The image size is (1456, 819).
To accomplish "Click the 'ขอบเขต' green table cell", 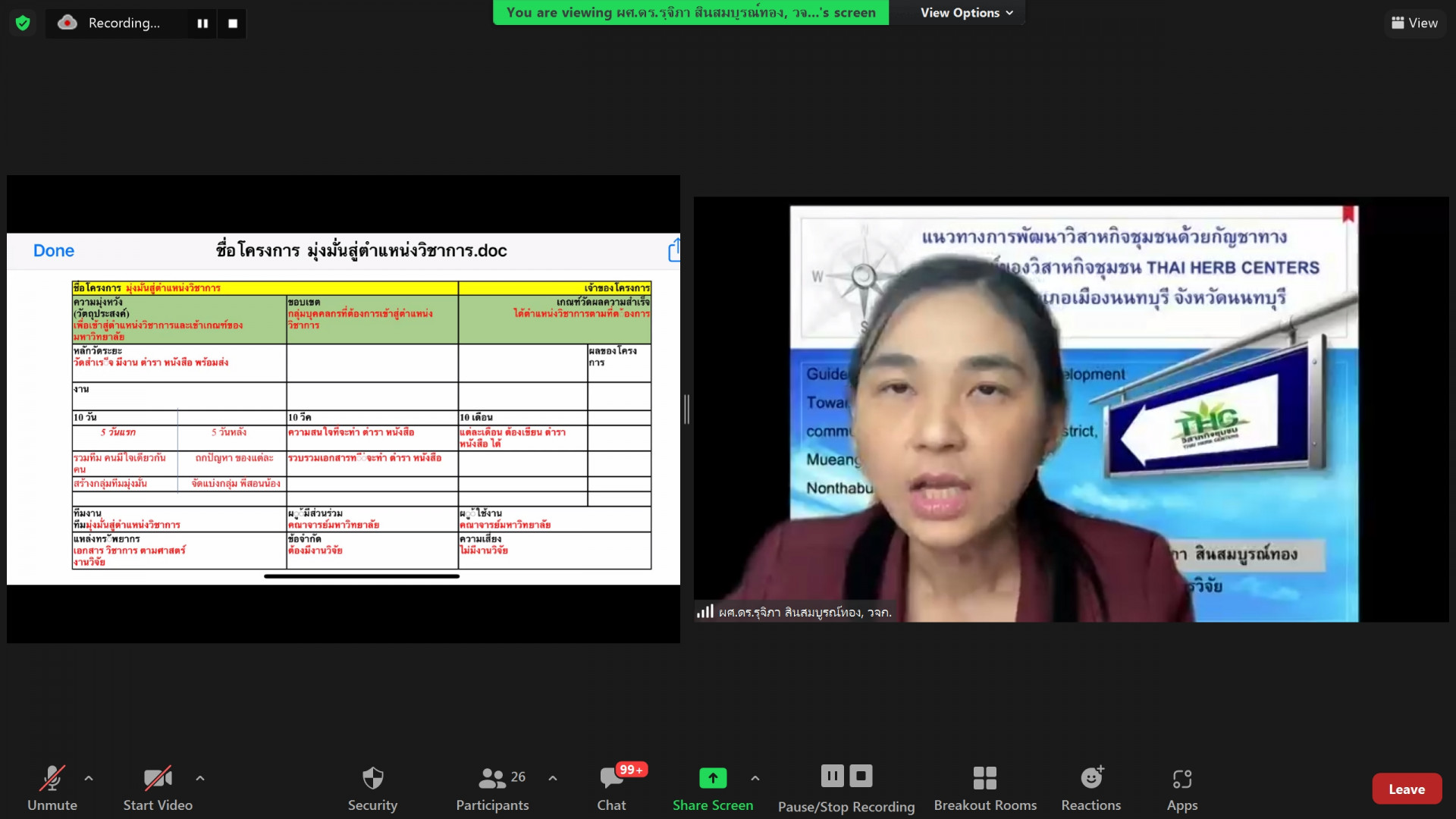I will point(372,319).
